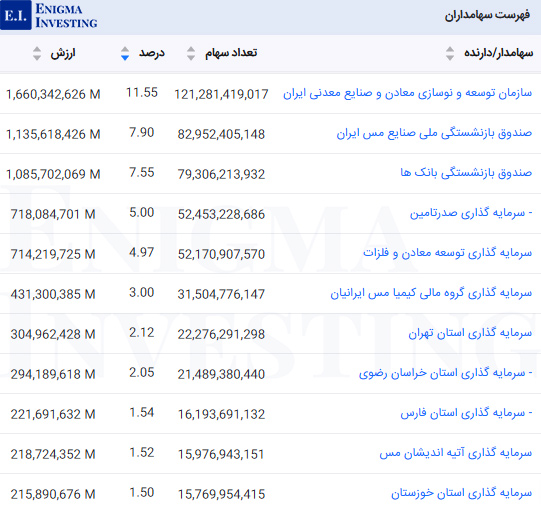
Task: Open سرمایه گذاری استان خوزستان link
Action: [462, 493]
